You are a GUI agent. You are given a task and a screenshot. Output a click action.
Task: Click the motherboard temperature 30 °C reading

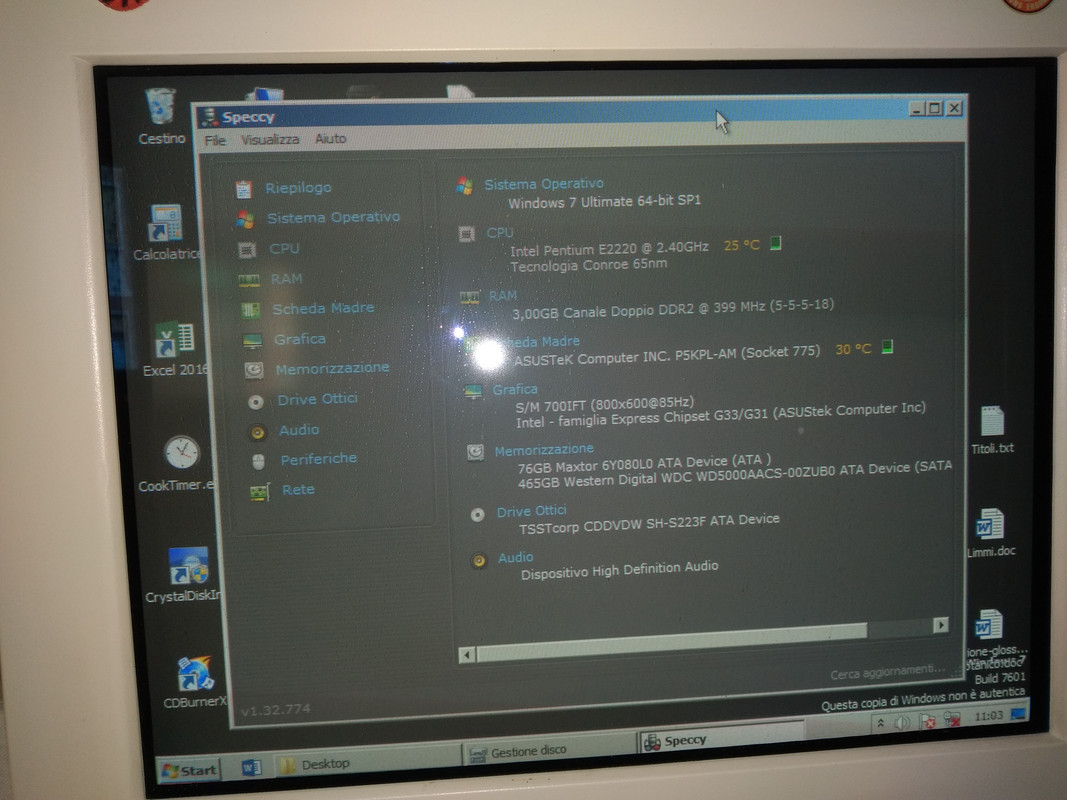853,349
